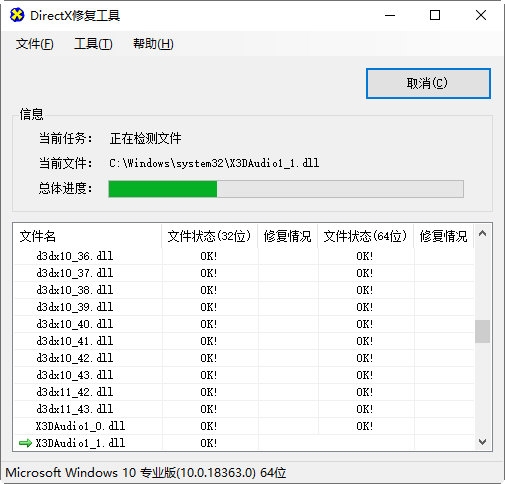
Task: Click the 正在检测文件 task text
Action: (145, 138)
